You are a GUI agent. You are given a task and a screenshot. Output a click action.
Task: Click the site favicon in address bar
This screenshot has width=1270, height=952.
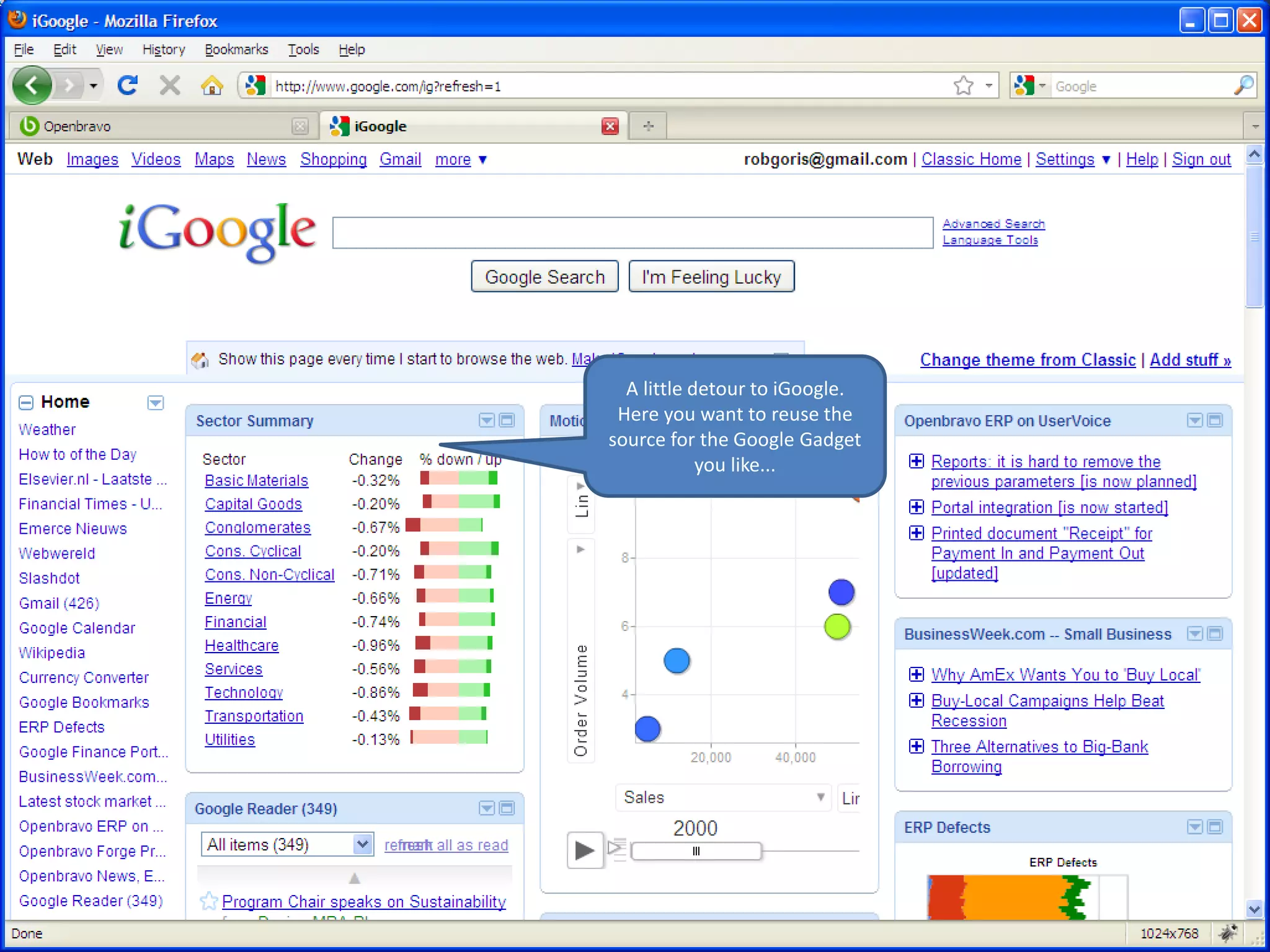pos(255,86)
